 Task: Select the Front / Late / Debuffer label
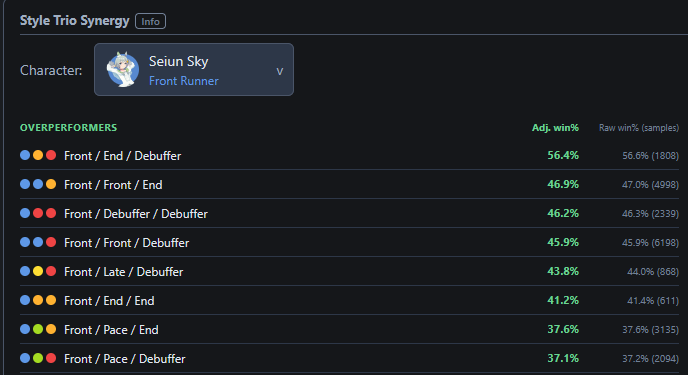[x=123, y=271]
